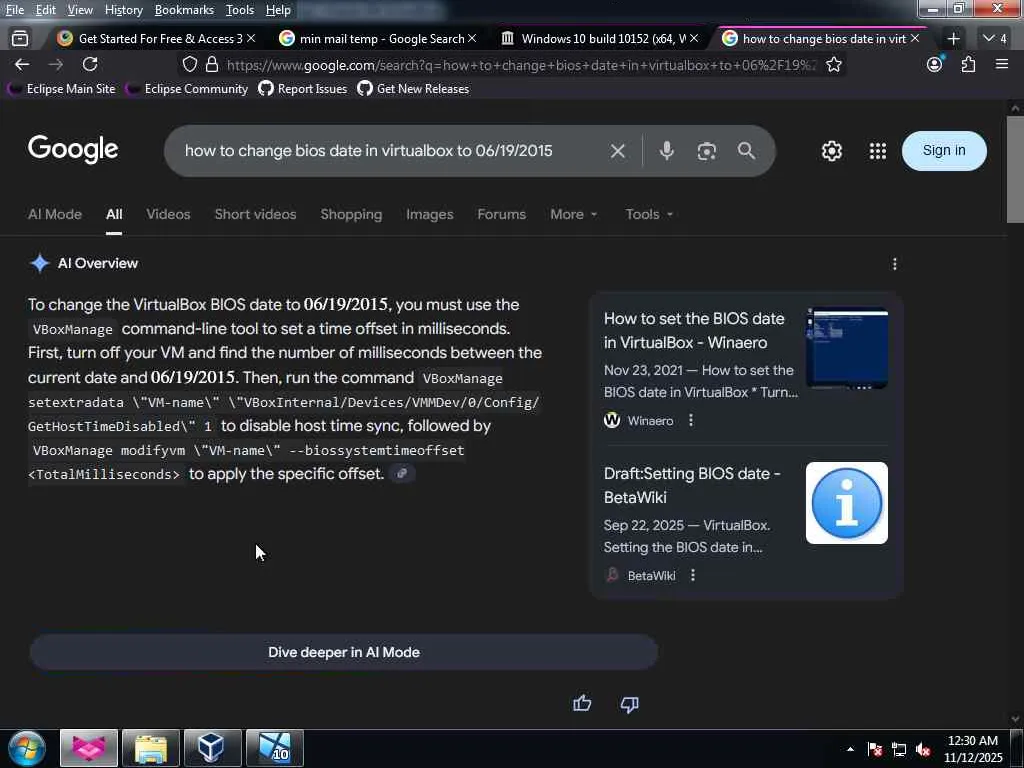
Task: Open the Firefox View tab overview icon
Action: point(20,39)
